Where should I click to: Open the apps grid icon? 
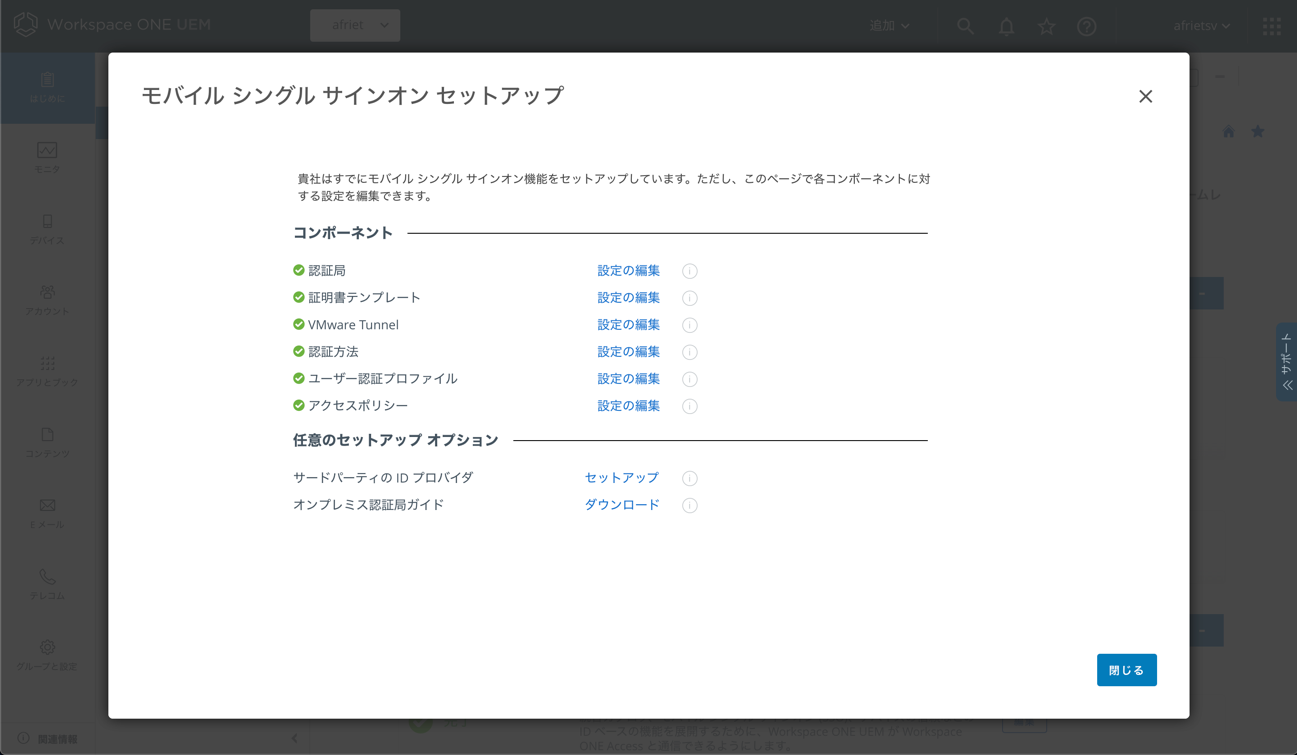pyautogui.click(x=1272, y=27)
